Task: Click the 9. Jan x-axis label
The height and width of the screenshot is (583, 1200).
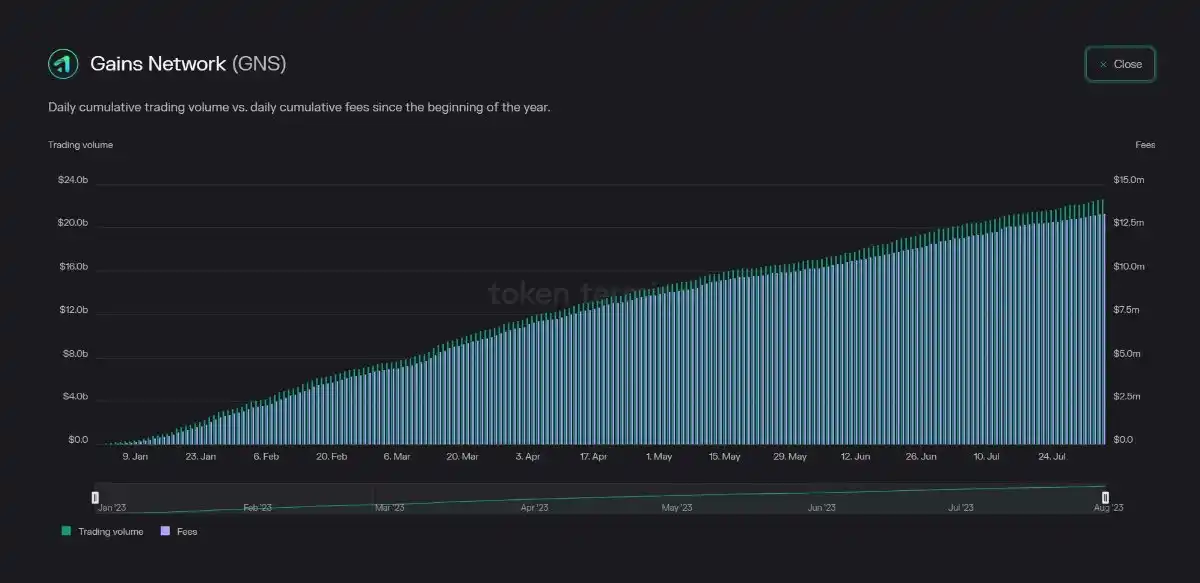Action: [135, 457]
